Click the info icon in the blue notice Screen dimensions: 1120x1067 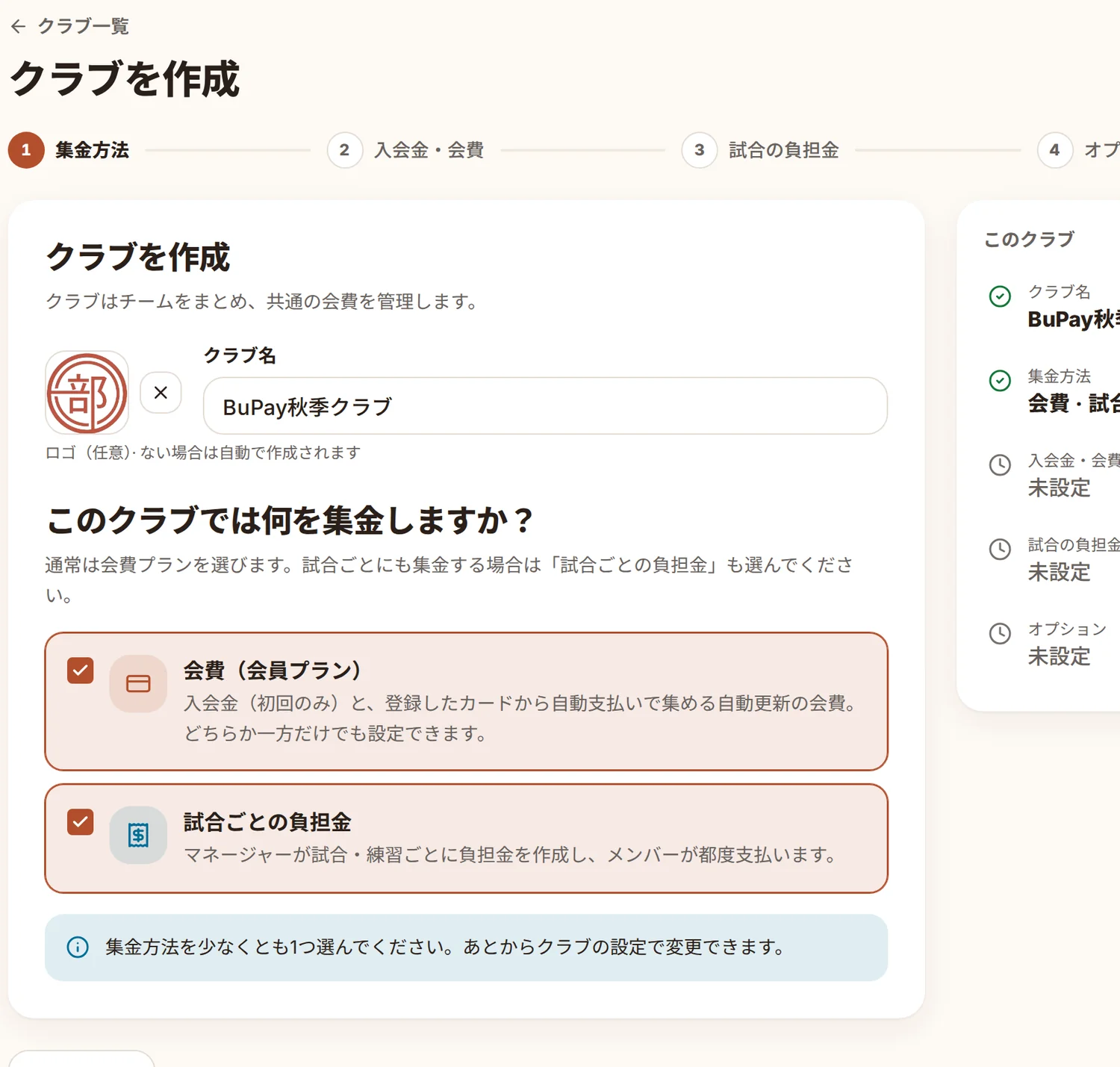point(78,948)
